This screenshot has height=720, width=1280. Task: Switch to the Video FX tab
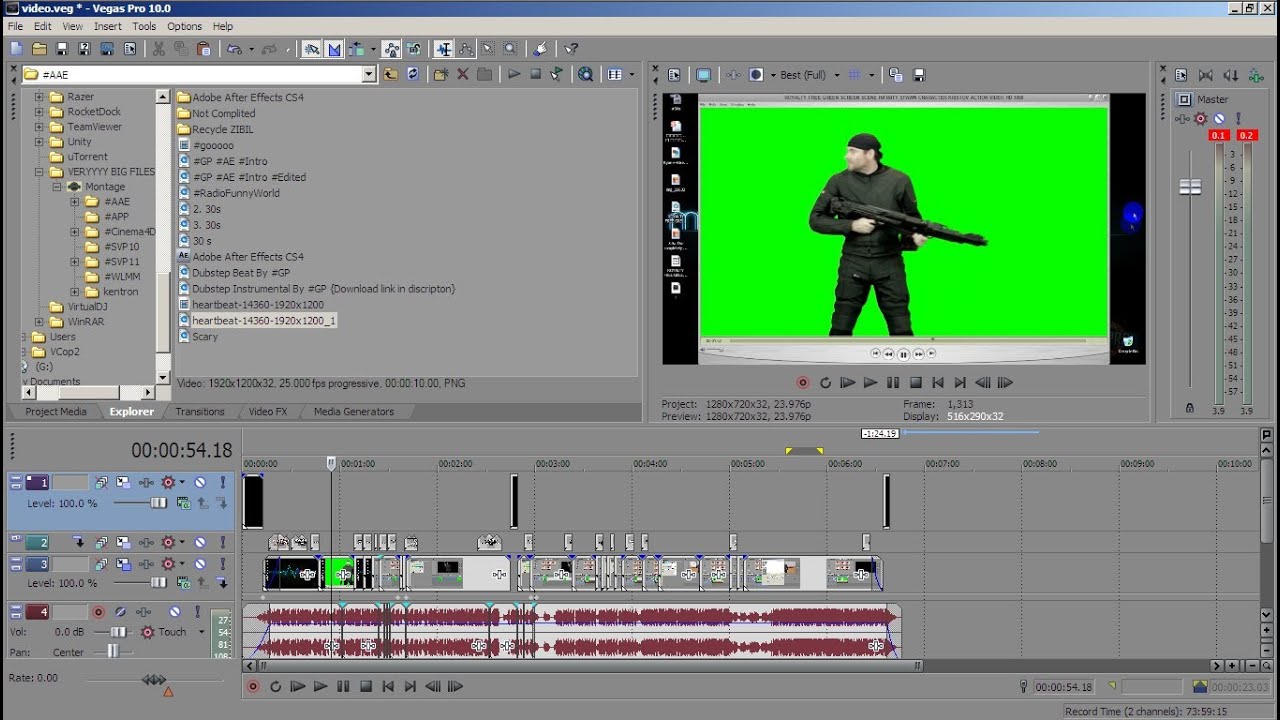(x=268, y=412)
